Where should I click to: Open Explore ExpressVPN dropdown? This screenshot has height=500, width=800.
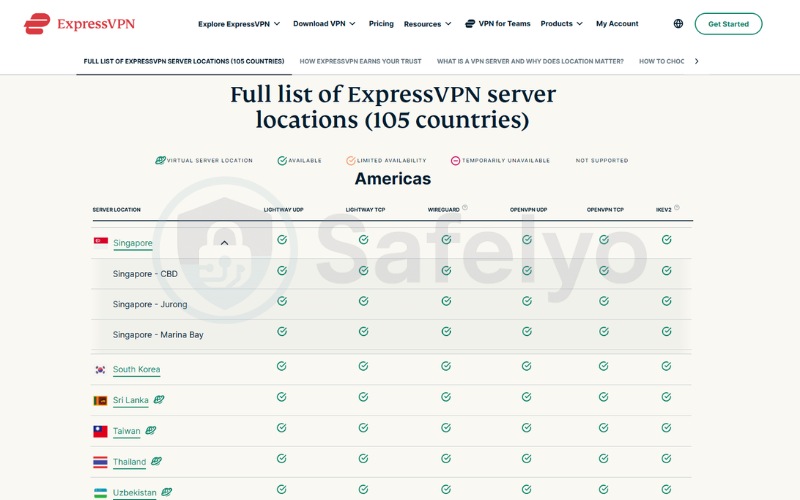point(239,23)
